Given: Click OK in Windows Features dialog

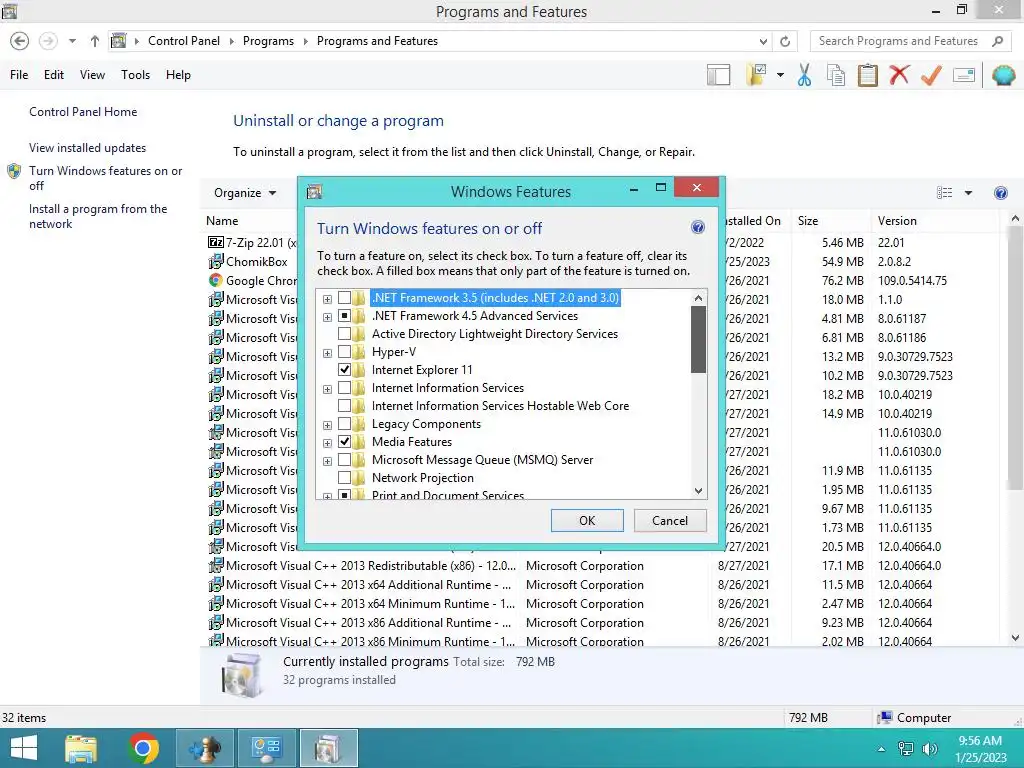Looking at the screenshot, I should point(587,520).
